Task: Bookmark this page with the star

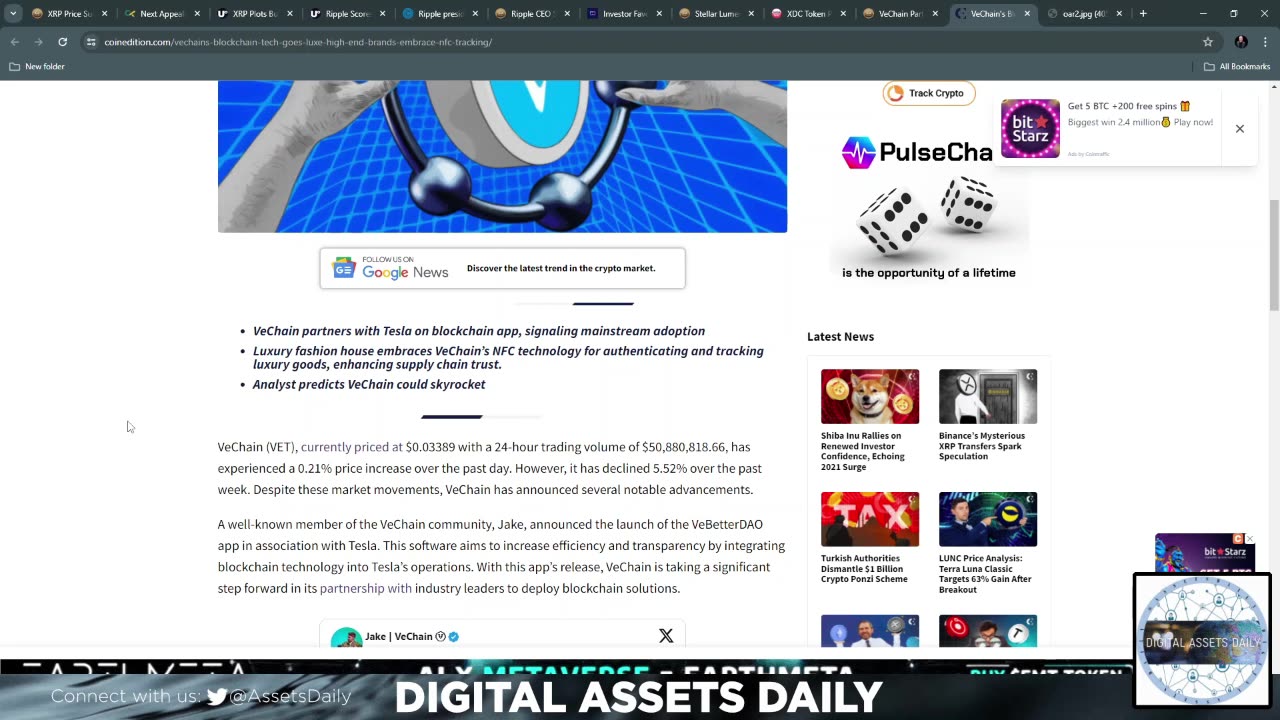Action: click(1208, 42)
